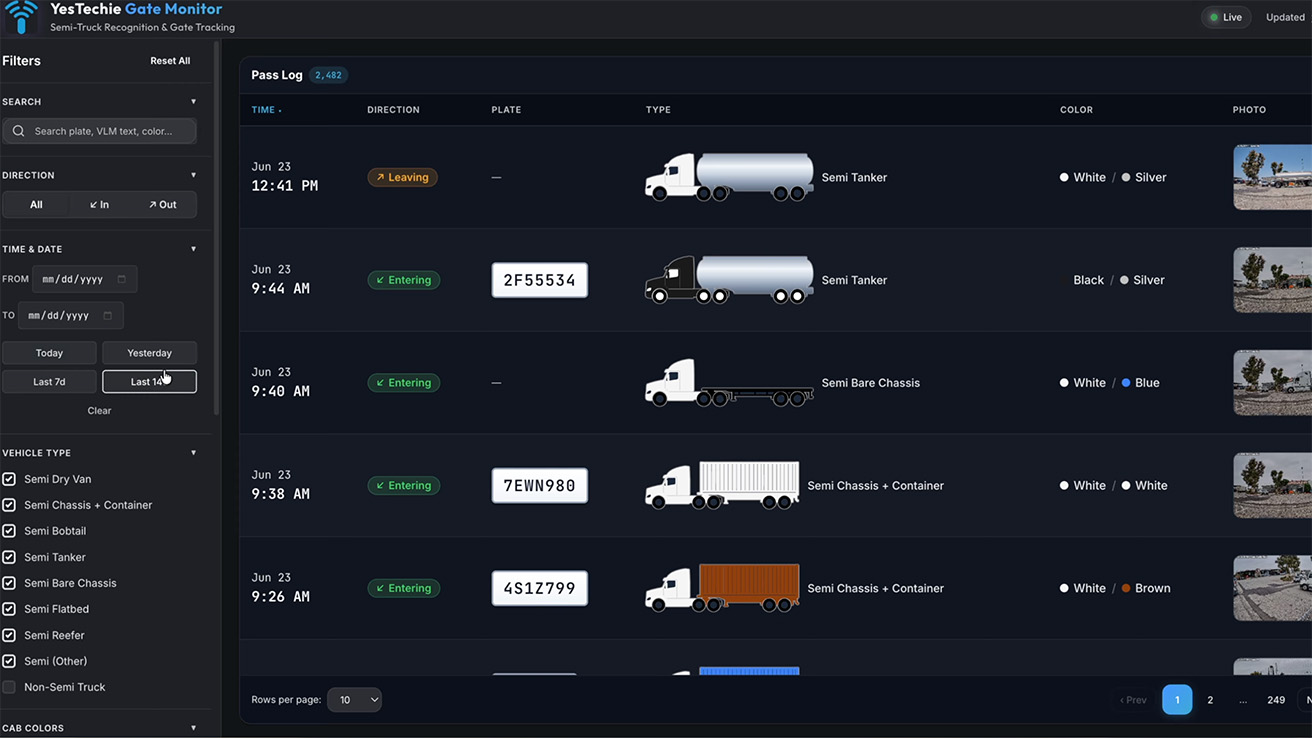Open the Rows per page dropdown

click(x=354, y=700)
